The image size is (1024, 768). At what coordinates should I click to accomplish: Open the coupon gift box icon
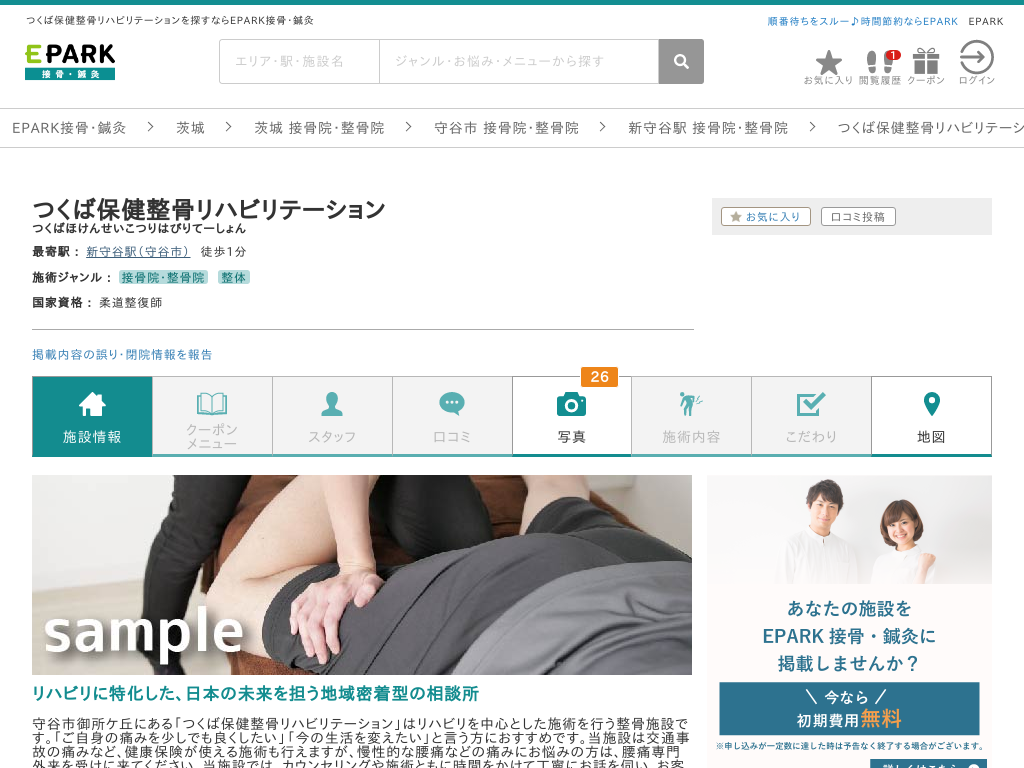pos(926,67)
